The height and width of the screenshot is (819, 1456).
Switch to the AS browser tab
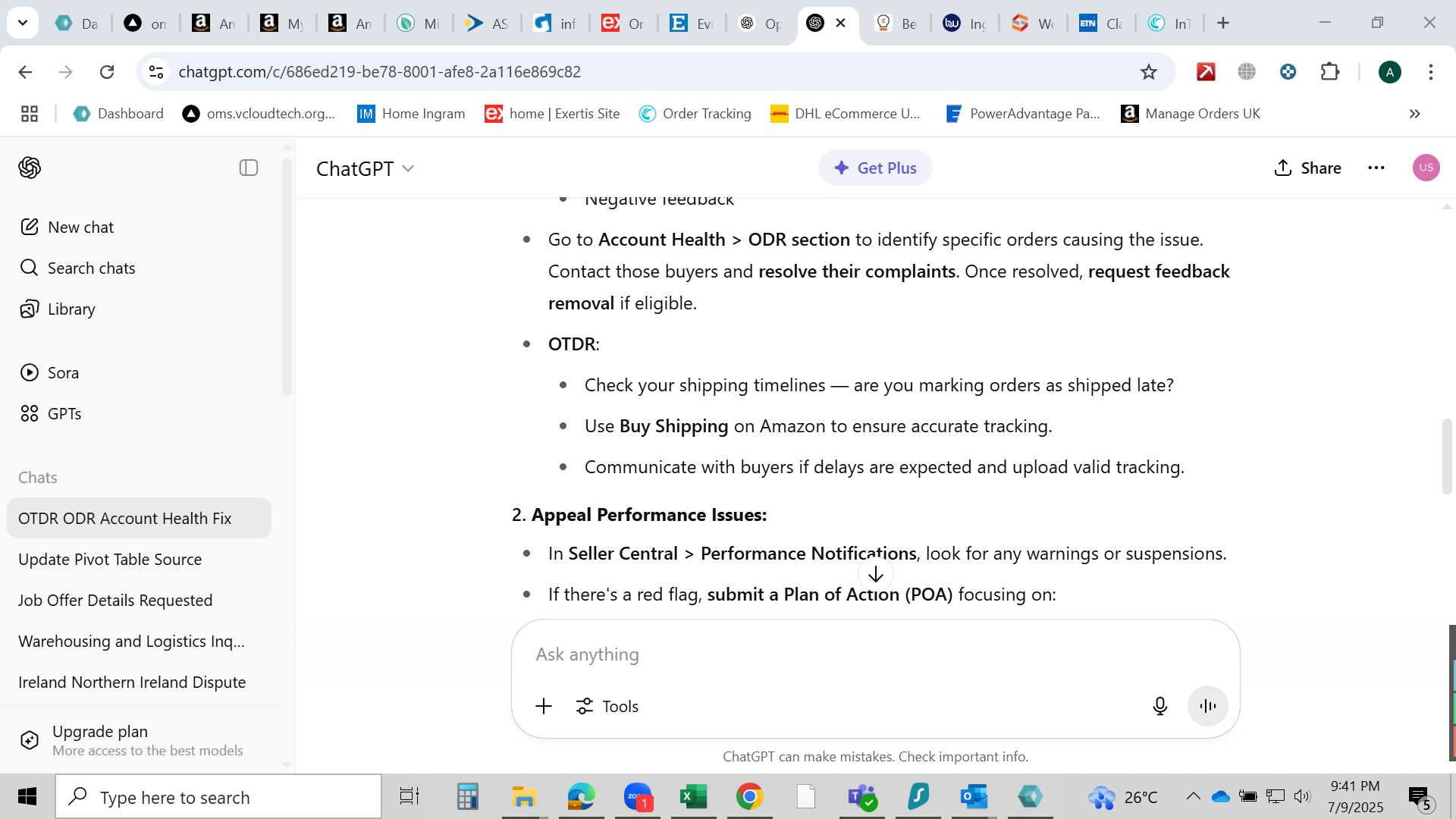click(487, 24)
